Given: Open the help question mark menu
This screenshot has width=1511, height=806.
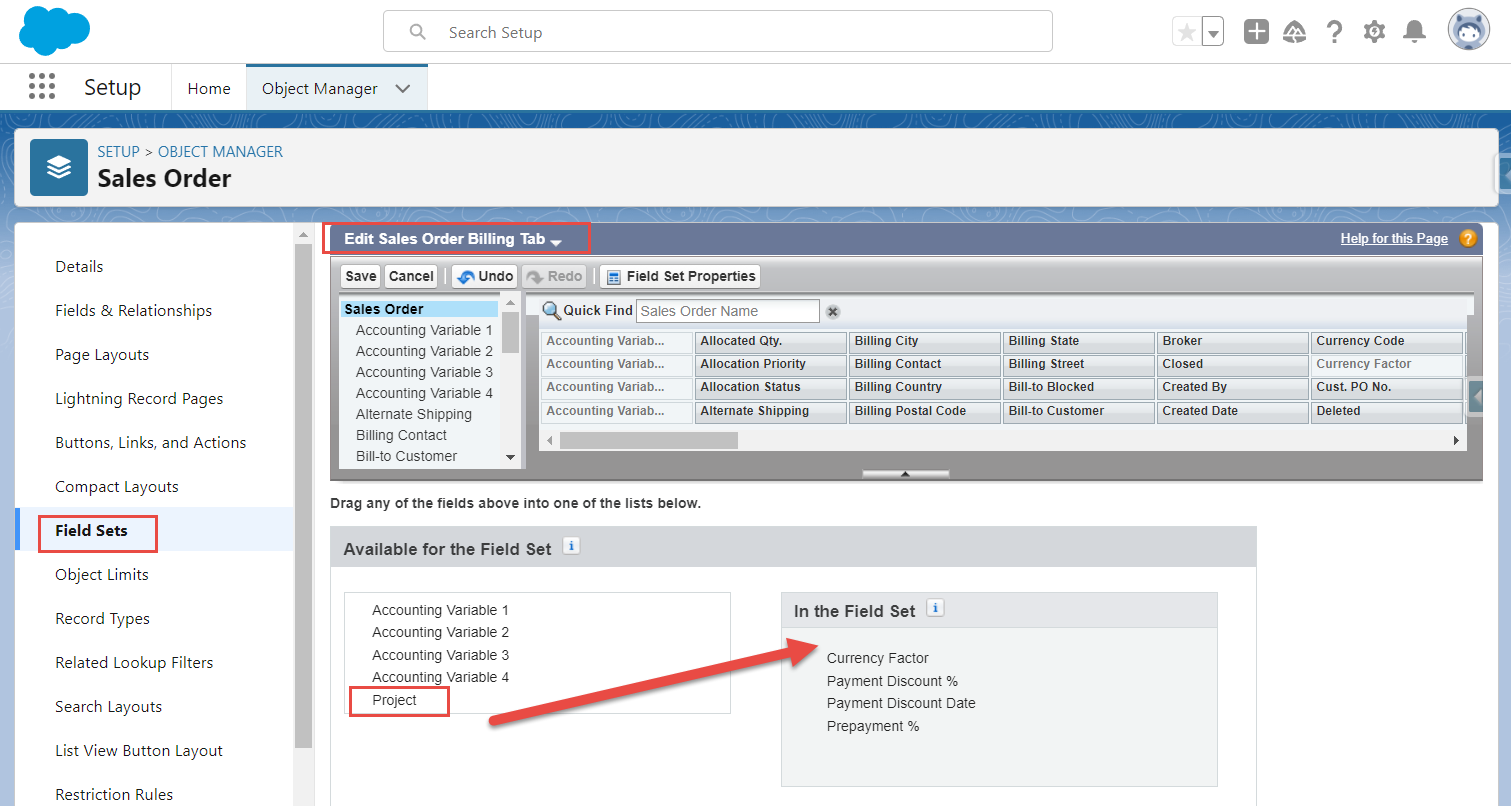Looking at the screenshot, I should [x=1334, y=32].
